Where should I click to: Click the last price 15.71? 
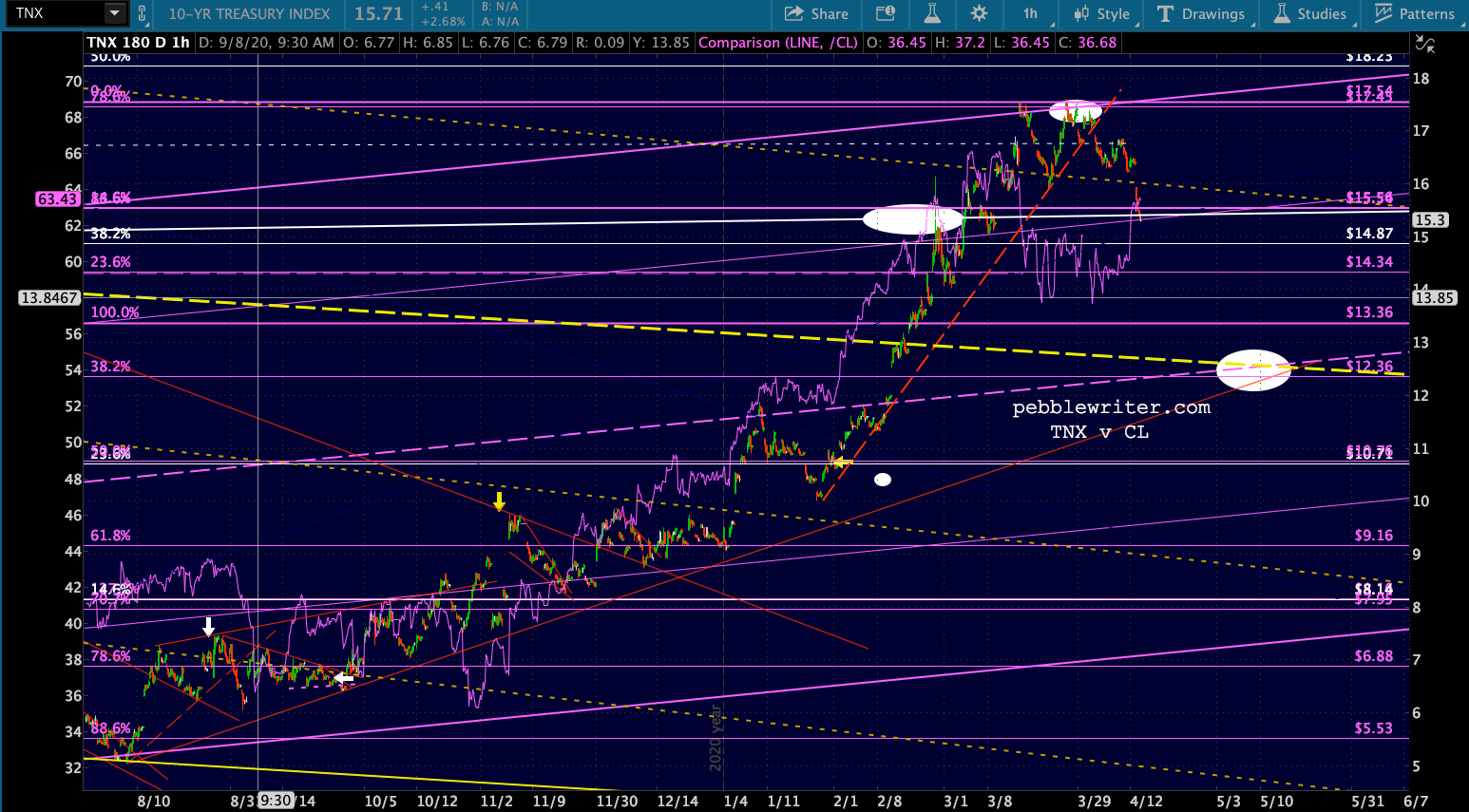(379, 13)
